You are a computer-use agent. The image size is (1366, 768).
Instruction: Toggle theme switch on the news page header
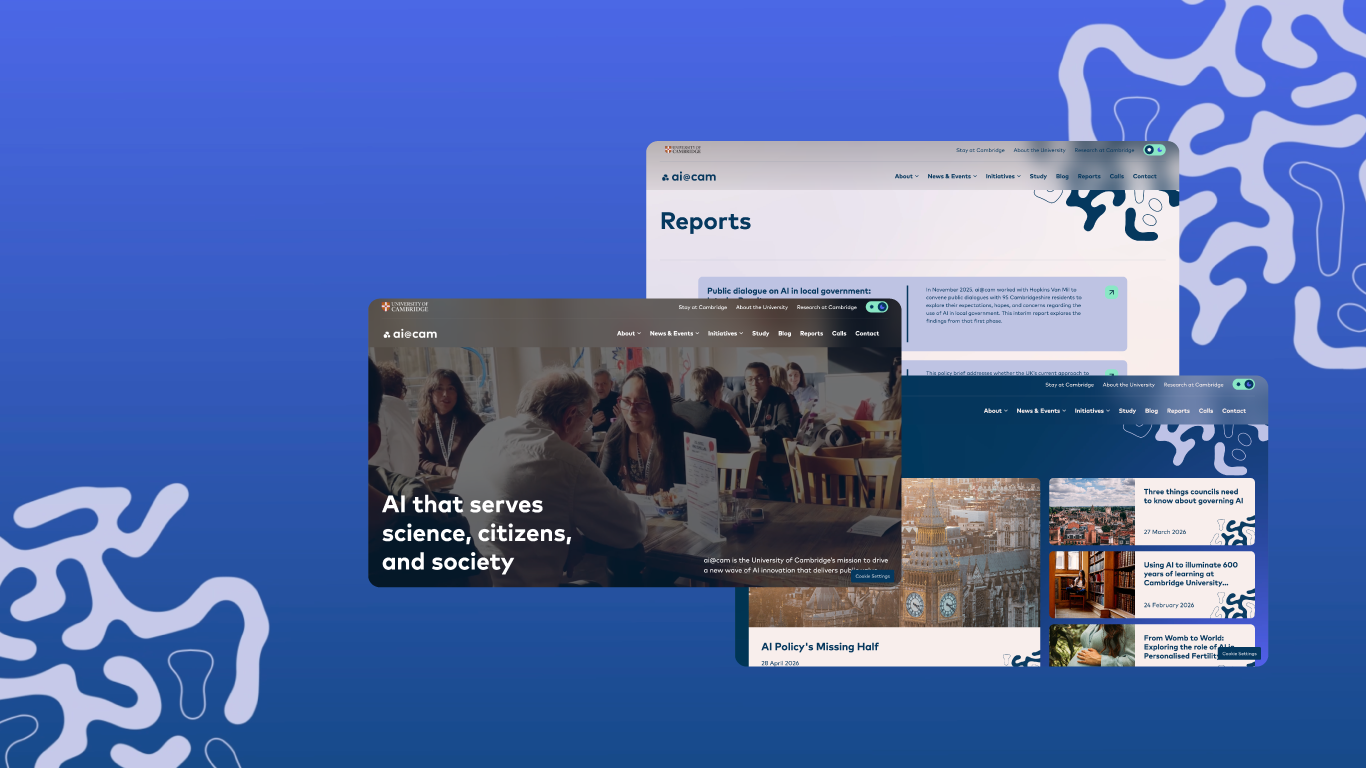pos(1243,384)
